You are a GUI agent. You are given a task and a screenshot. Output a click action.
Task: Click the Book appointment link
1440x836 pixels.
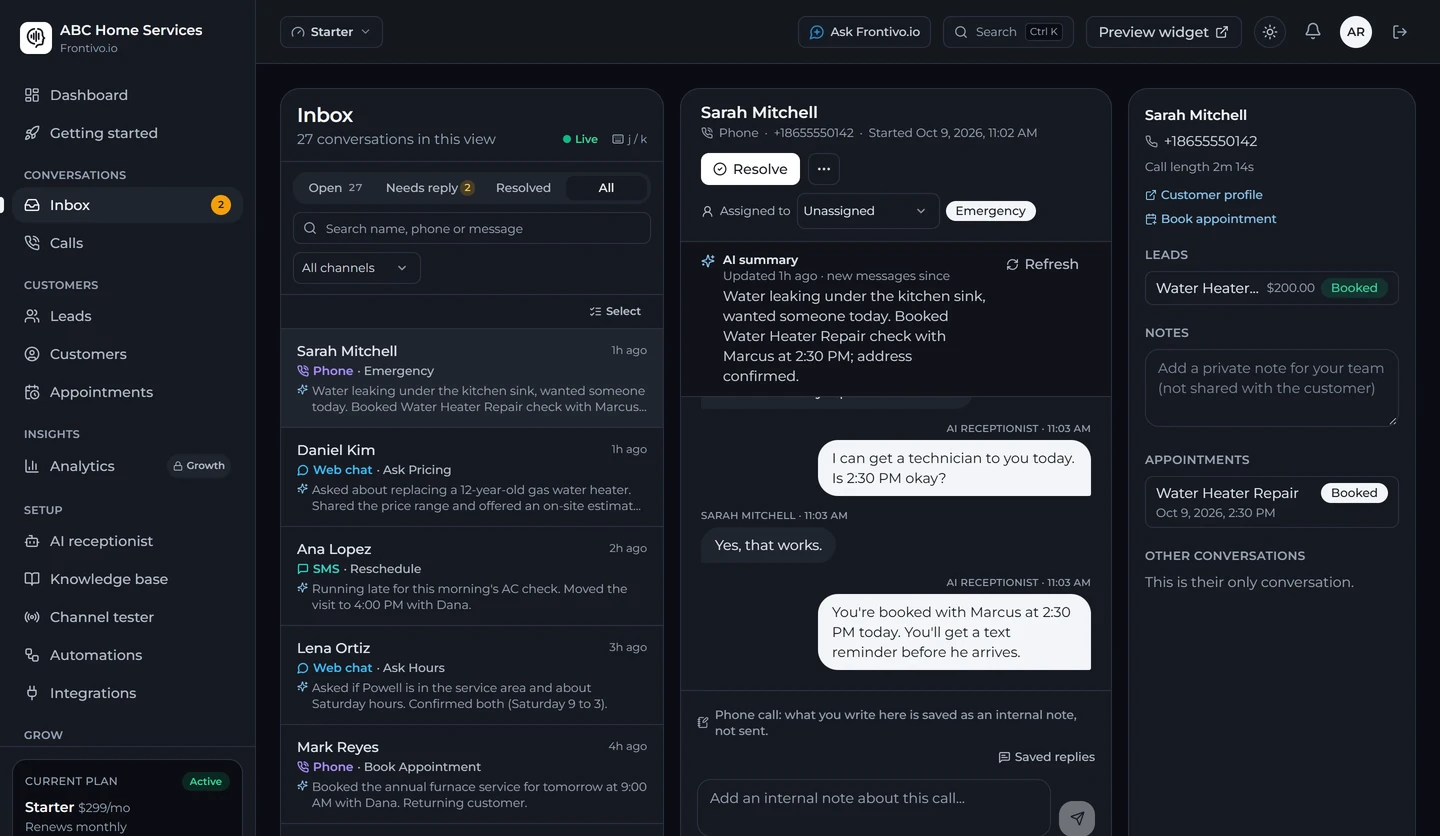click(x=1210, y=219)
